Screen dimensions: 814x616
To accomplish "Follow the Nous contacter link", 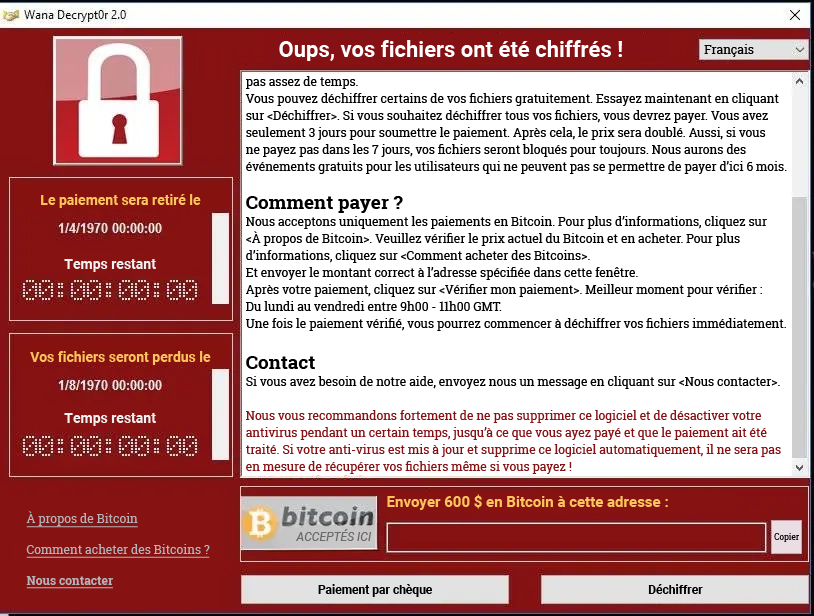I will (x=70, y=581).
